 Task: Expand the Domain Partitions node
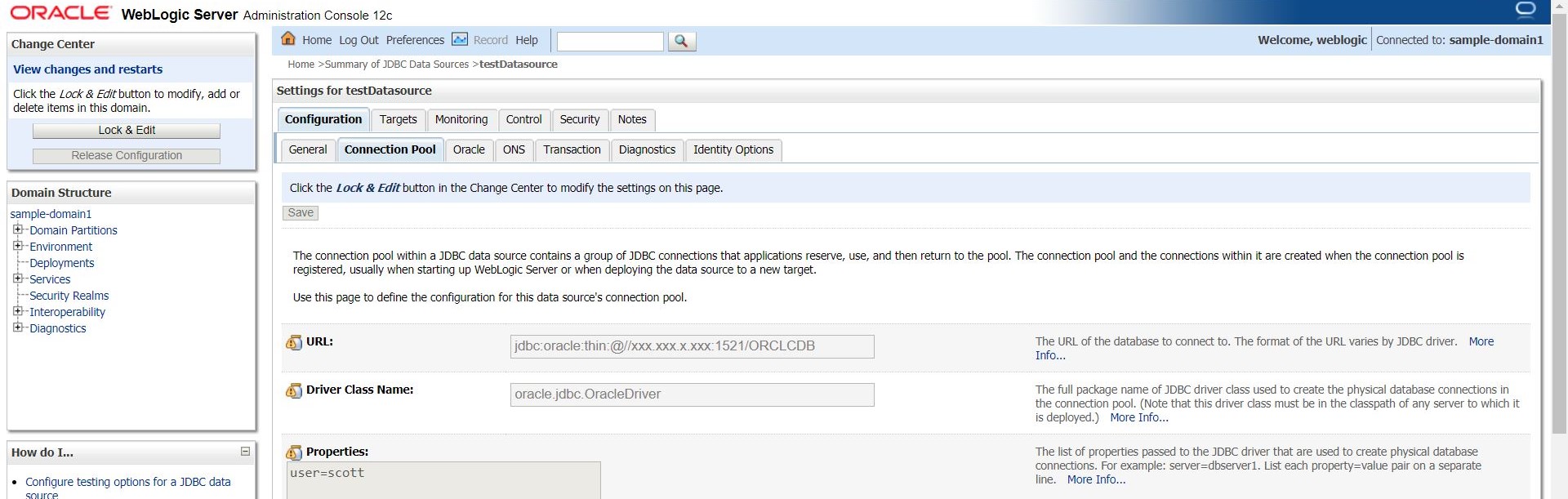click(x=18, y=229)
